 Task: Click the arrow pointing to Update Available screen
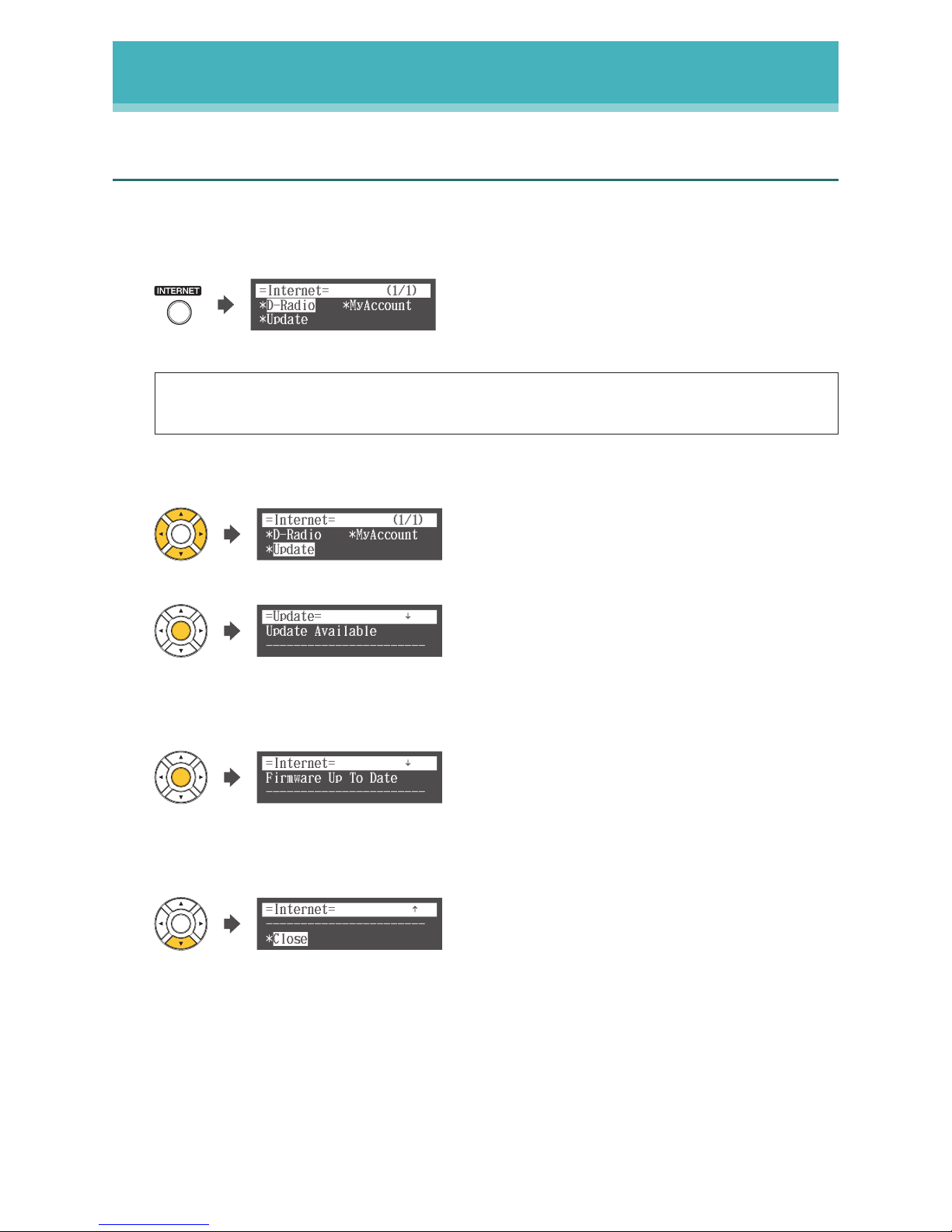pyautogui.click(x=232, y=630)
